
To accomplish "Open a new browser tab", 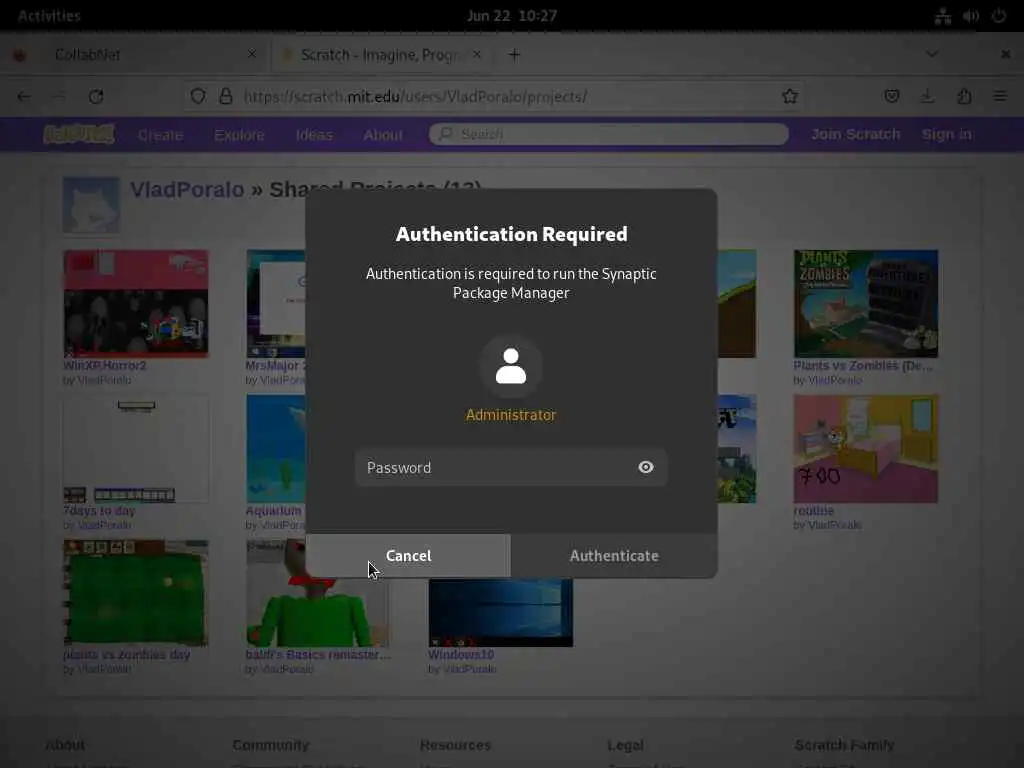I will click(x=514, y=55).
